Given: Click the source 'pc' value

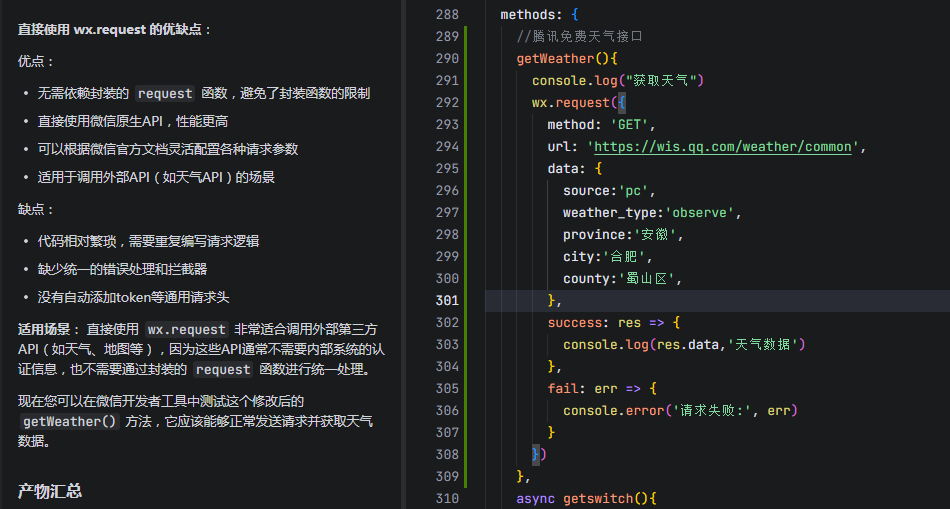Looking at the screenshot, I should point(636,191).
